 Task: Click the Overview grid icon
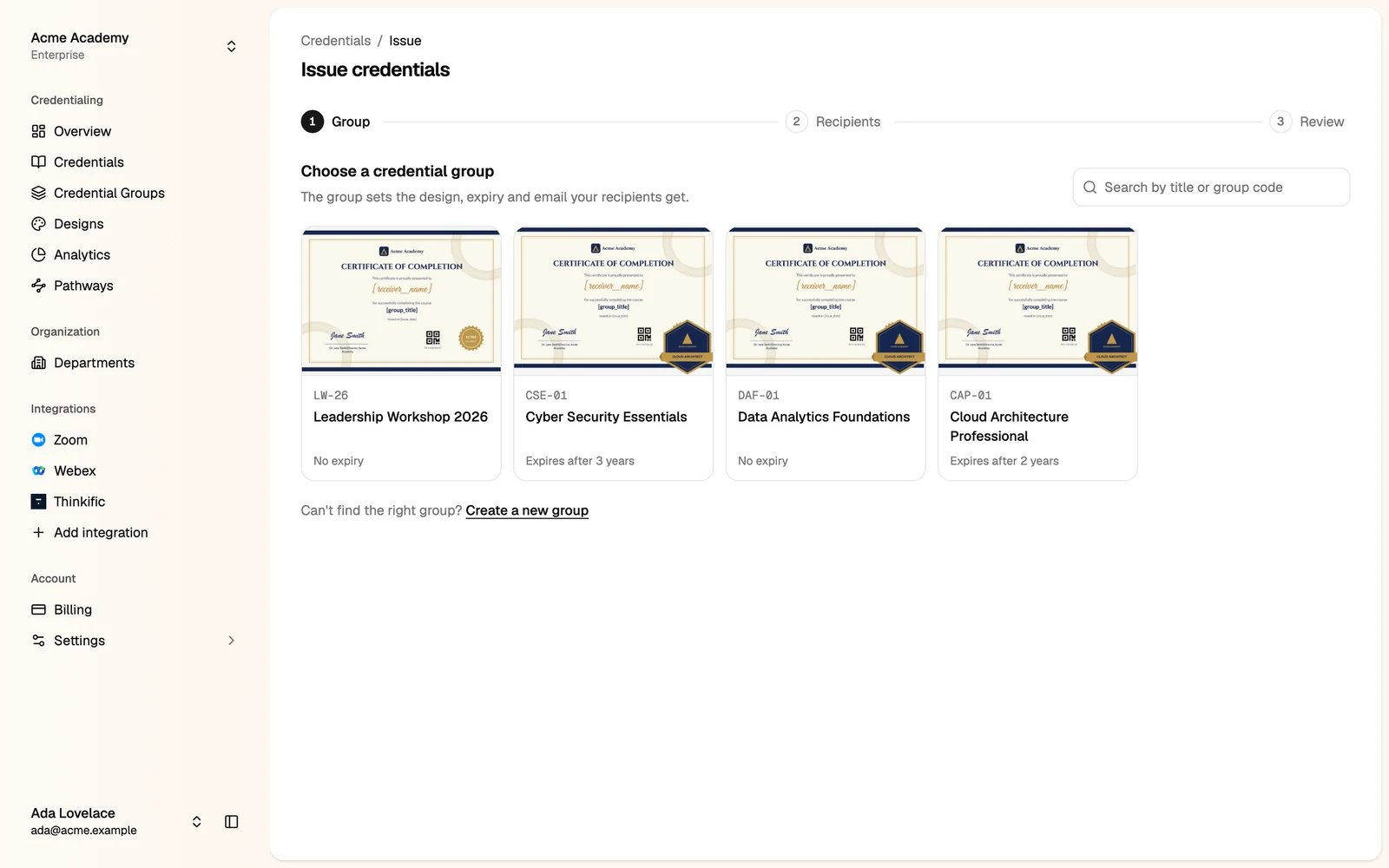(x=38, y=131)
